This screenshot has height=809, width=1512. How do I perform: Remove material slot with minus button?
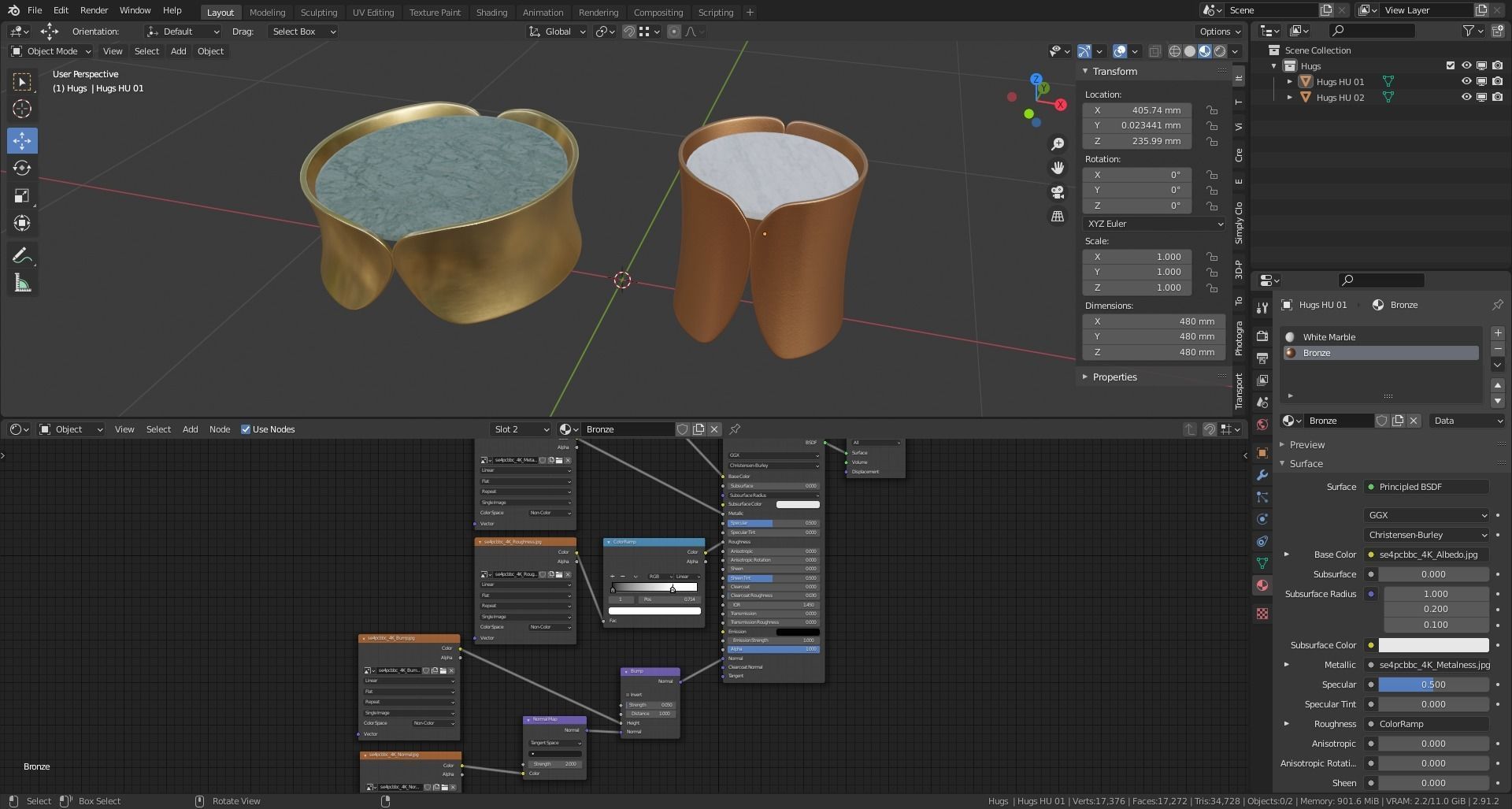(x=1498, y=349)
